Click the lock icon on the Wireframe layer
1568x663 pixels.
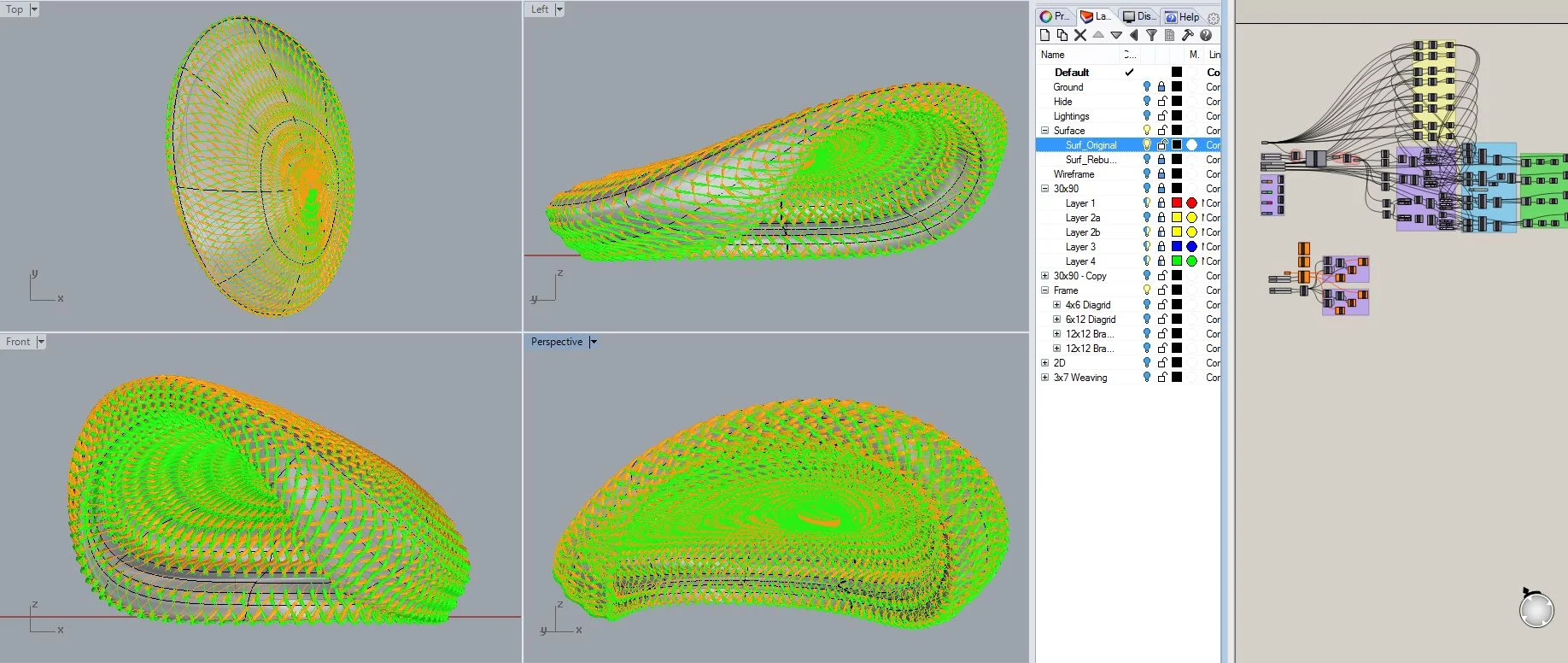[x=1161, y=174]
